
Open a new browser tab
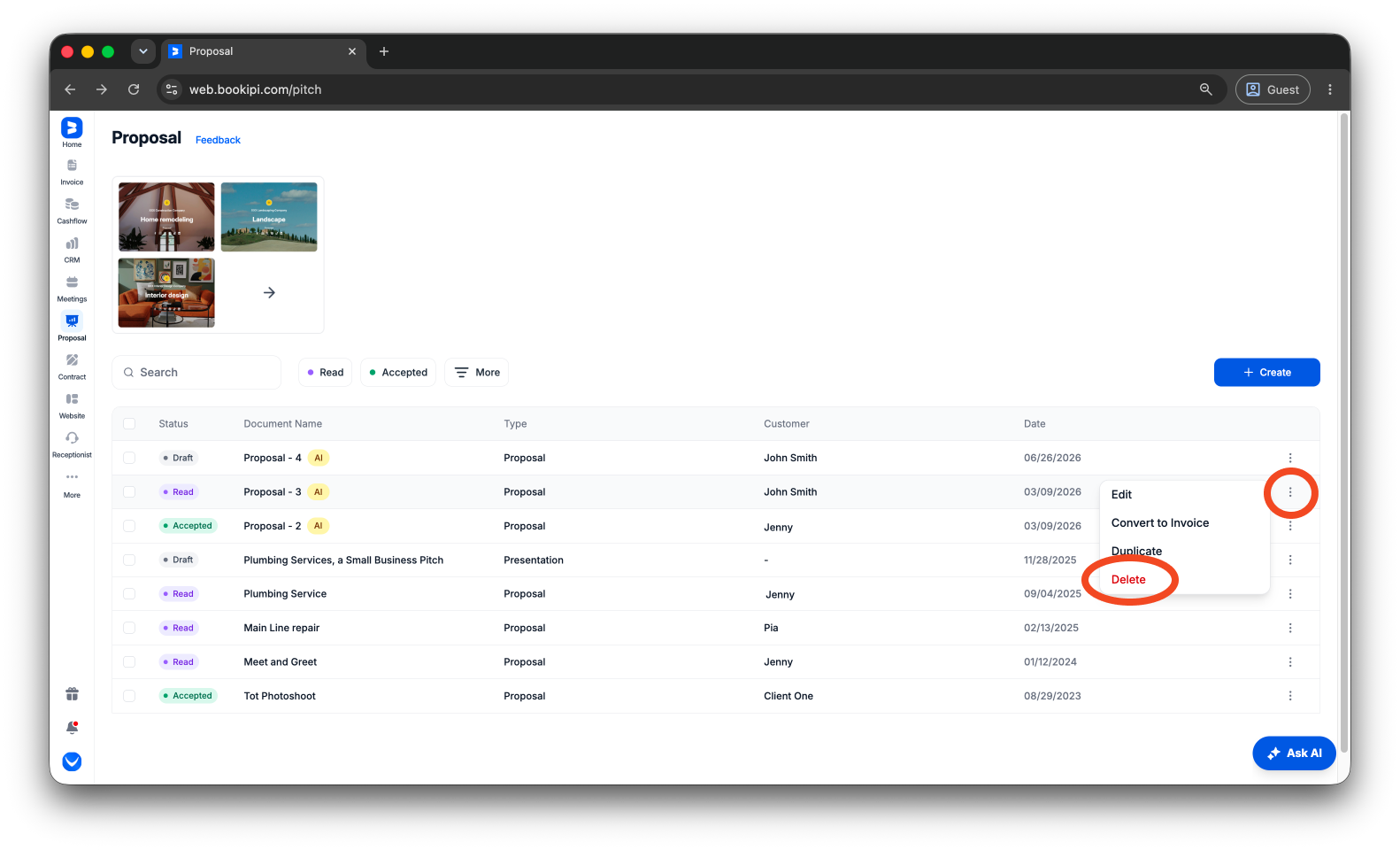point(384,51)
